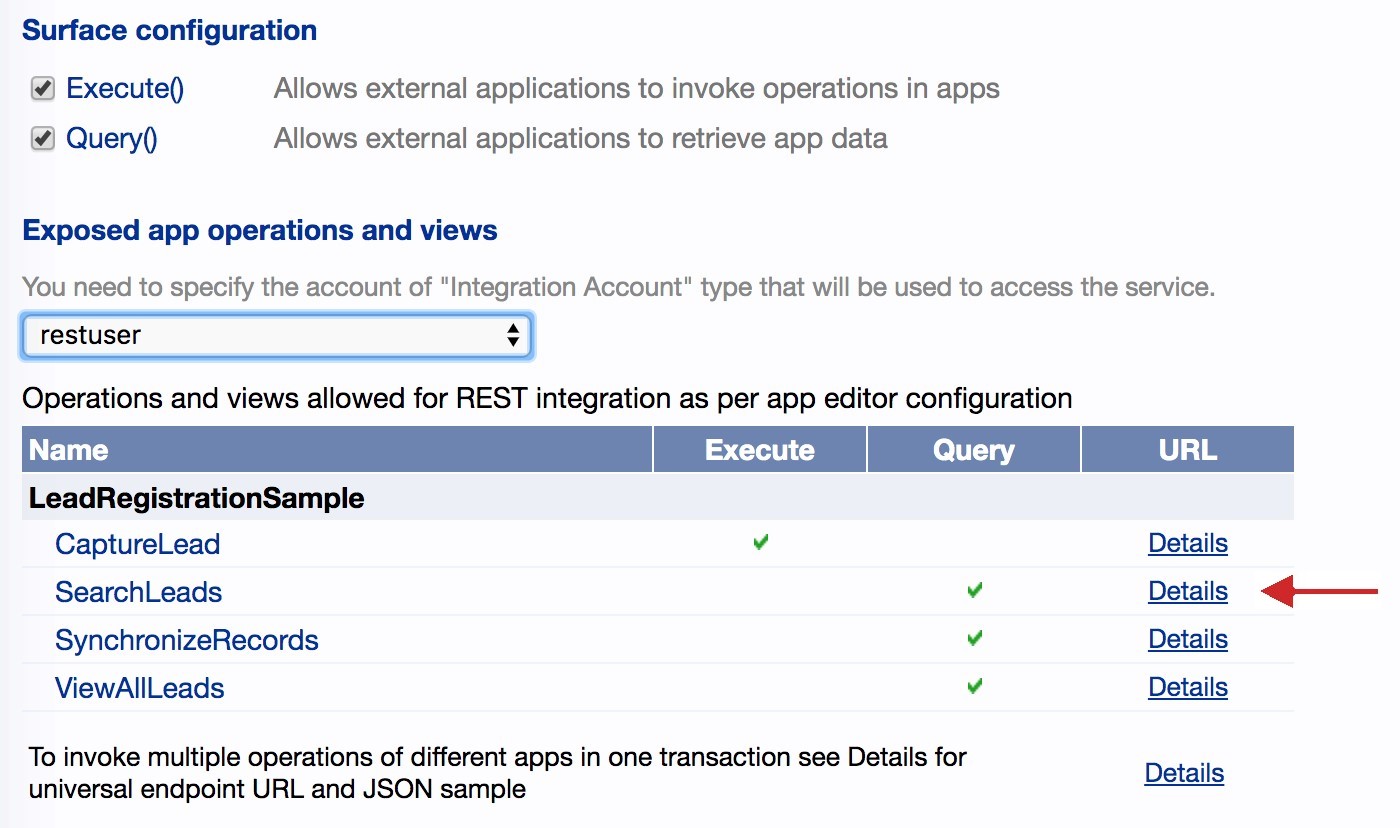The height and width of the screenshot is (828, 1400).
Task: Open the CaptureLead operation
Action: [x=137, y=544]
